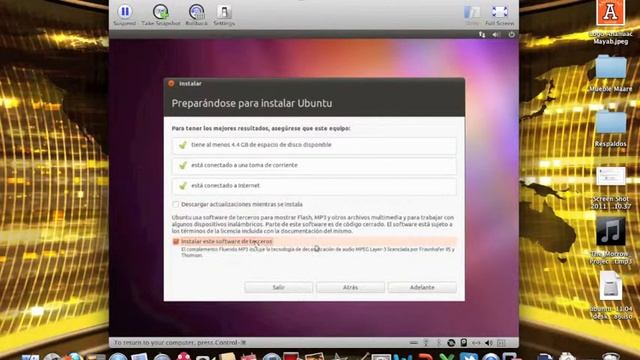Open the Ubuntu network indicator in top panel
This screenshot has height=360, width=640.
482,35
